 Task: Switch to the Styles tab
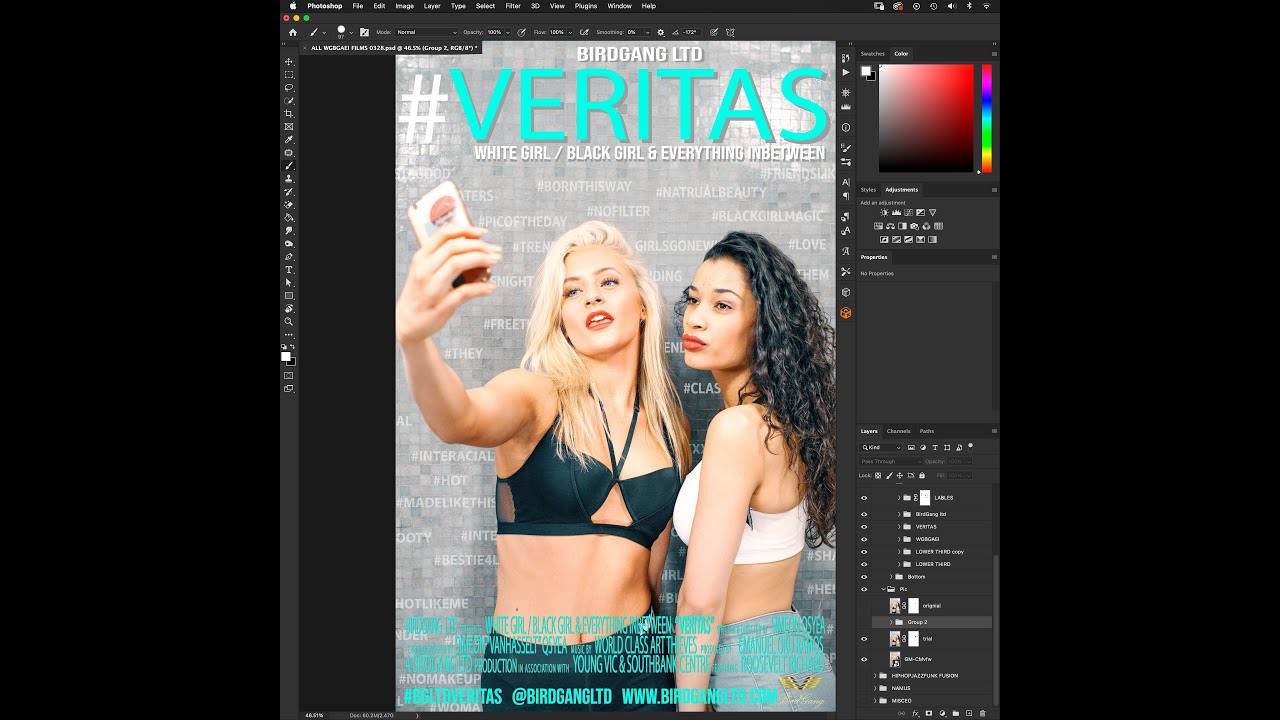click(868, 189)
